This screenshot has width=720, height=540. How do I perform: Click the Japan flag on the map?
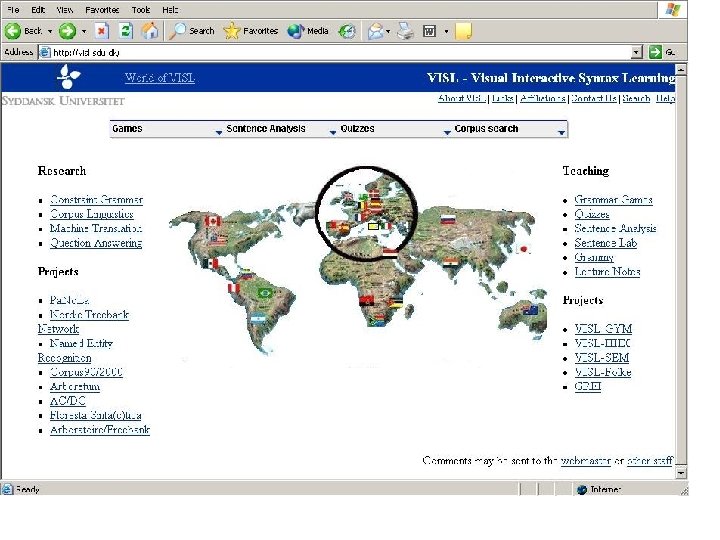click(x=523, y=249)
